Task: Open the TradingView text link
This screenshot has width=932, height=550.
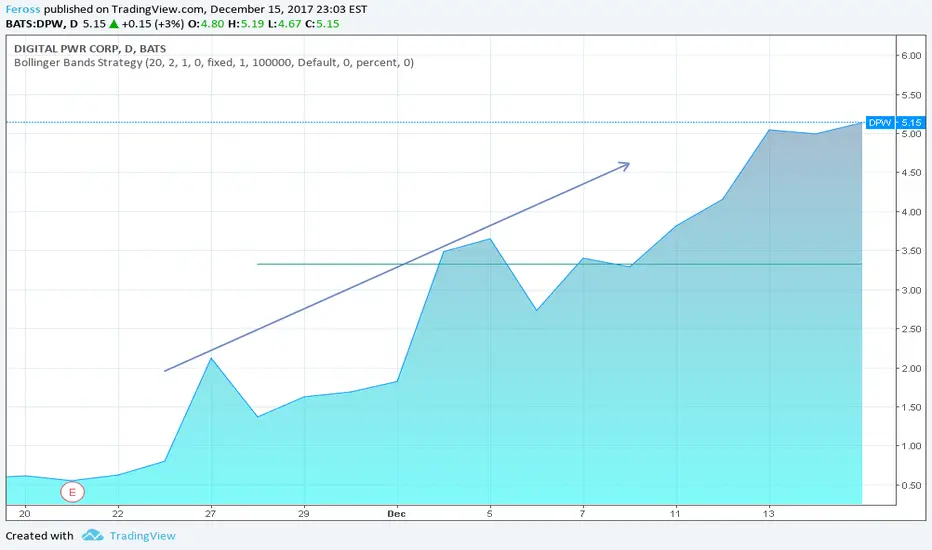Action: click(x=142, y=536)
